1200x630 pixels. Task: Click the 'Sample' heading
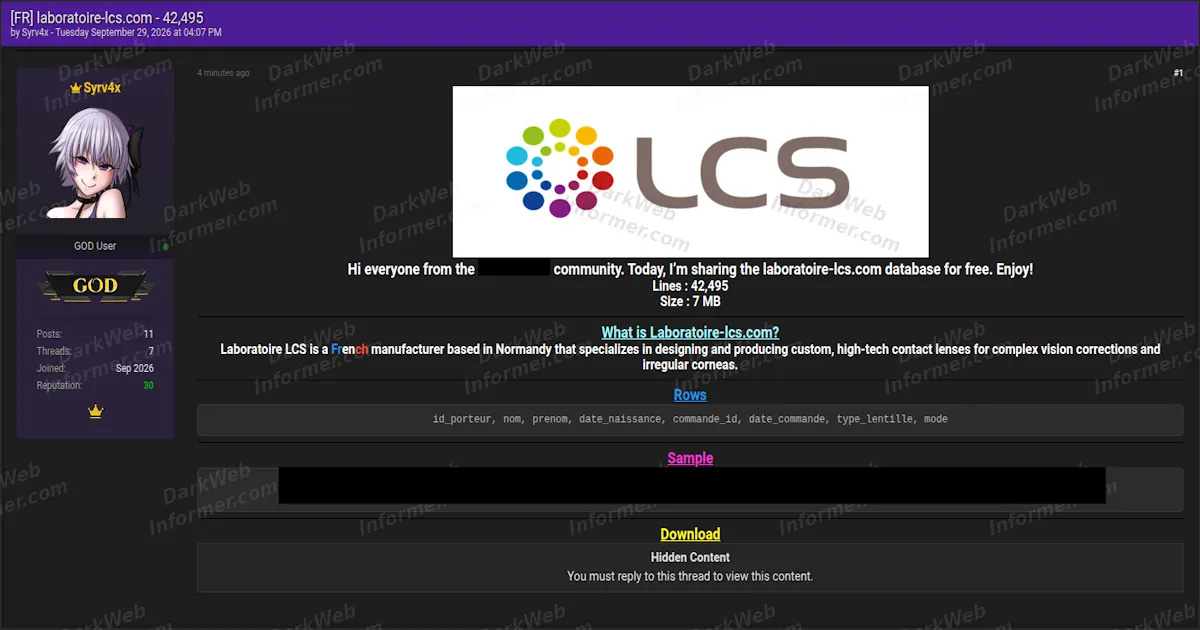click(690, 458)
